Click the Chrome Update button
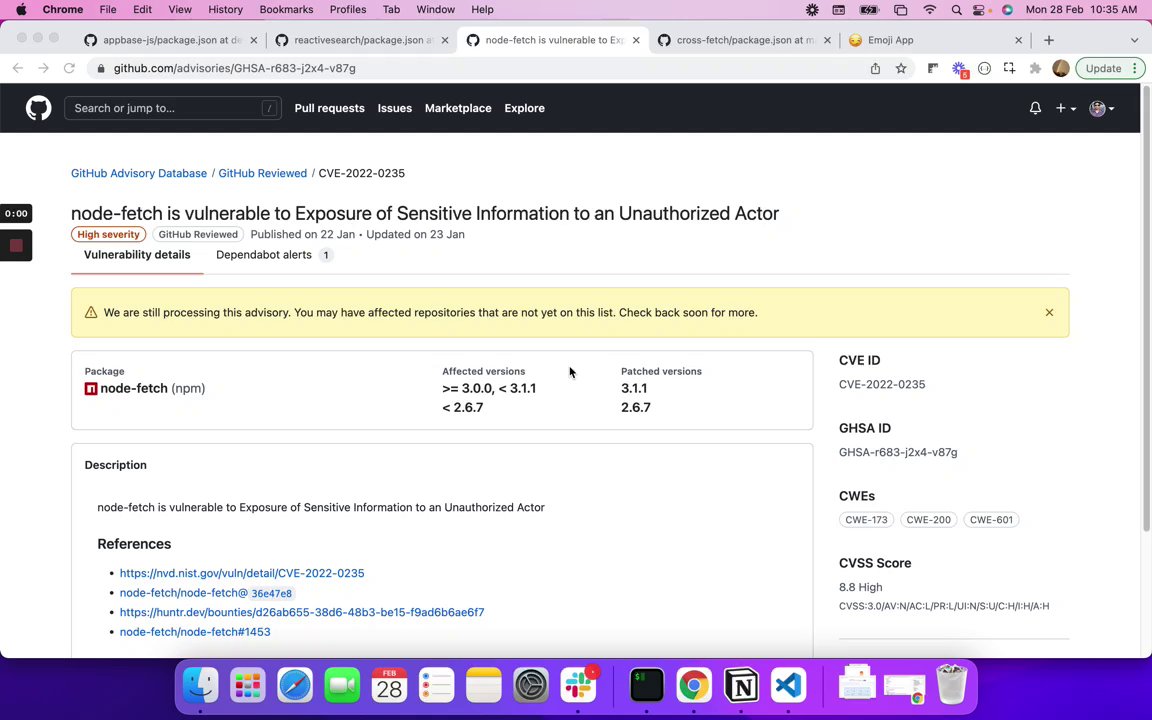The image size is (1152, 720). 1109,68
